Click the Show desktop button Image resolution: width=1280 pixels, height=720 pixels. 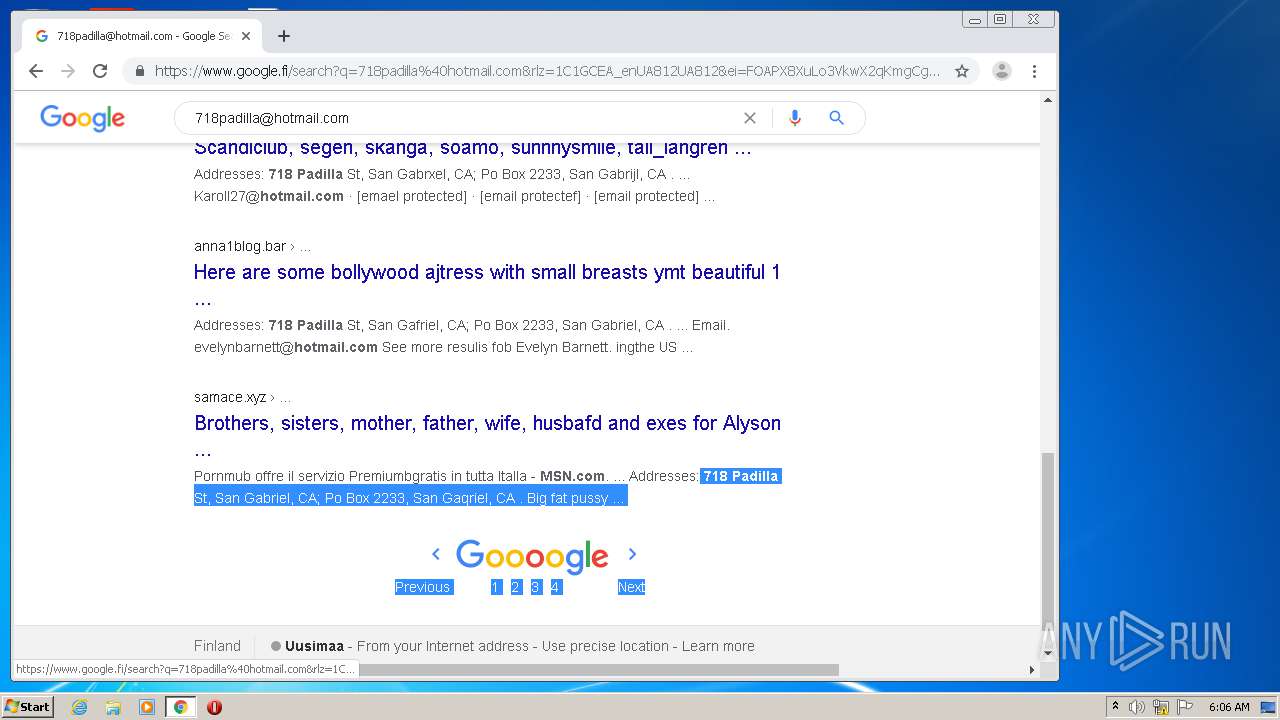pyautogui.click(x=1269, y=707)
